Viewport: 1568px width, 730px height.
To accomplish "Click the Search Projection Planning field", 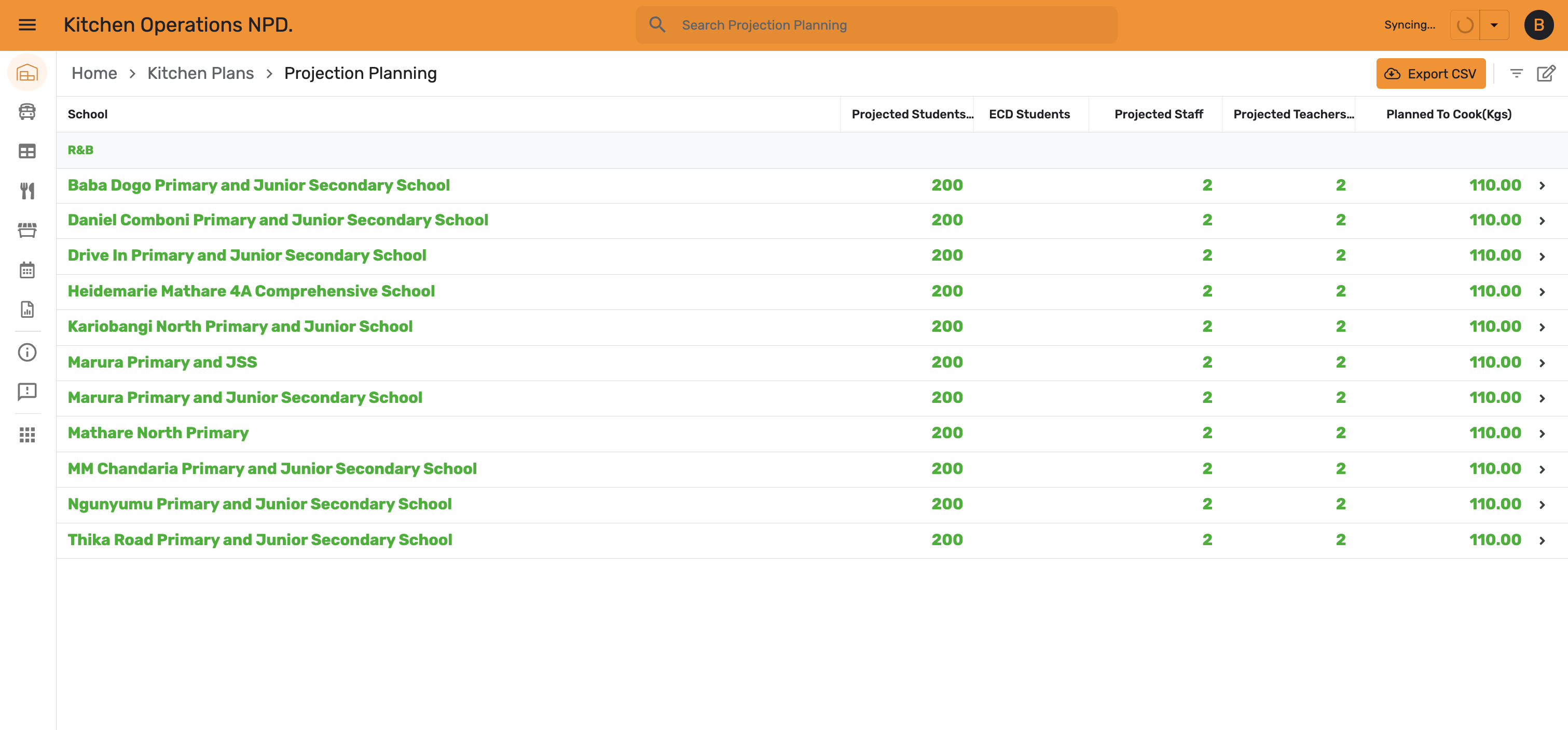I will [876, 25].
